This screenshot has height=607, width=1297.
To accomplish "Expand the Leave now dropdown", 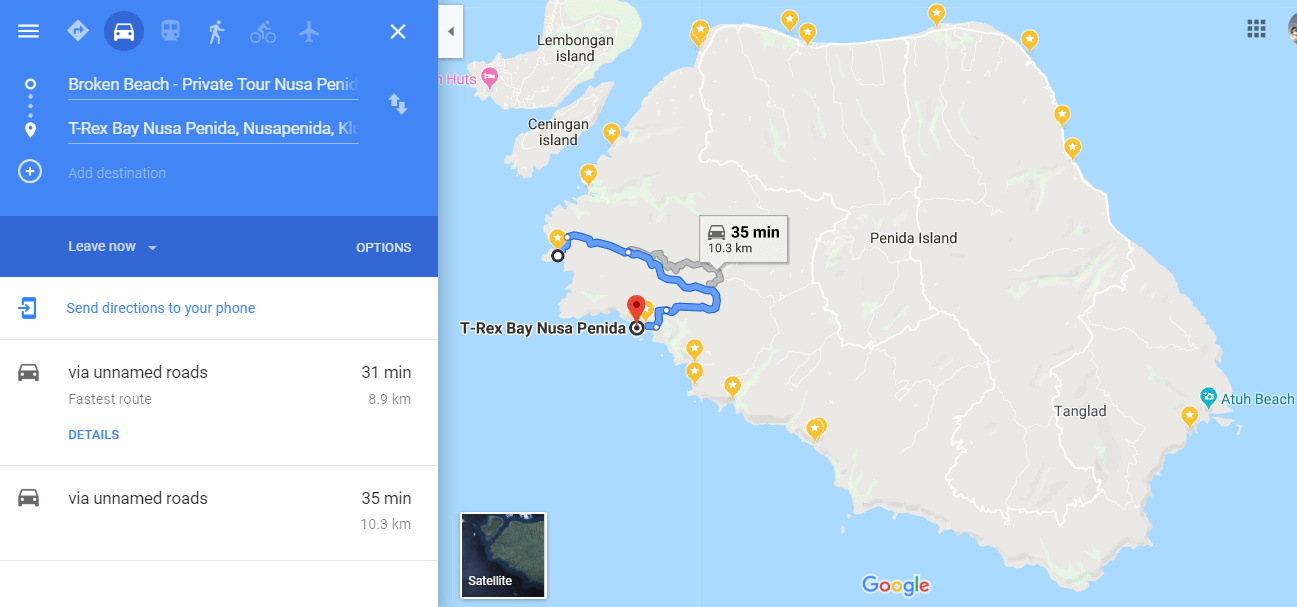I will 113,247.
